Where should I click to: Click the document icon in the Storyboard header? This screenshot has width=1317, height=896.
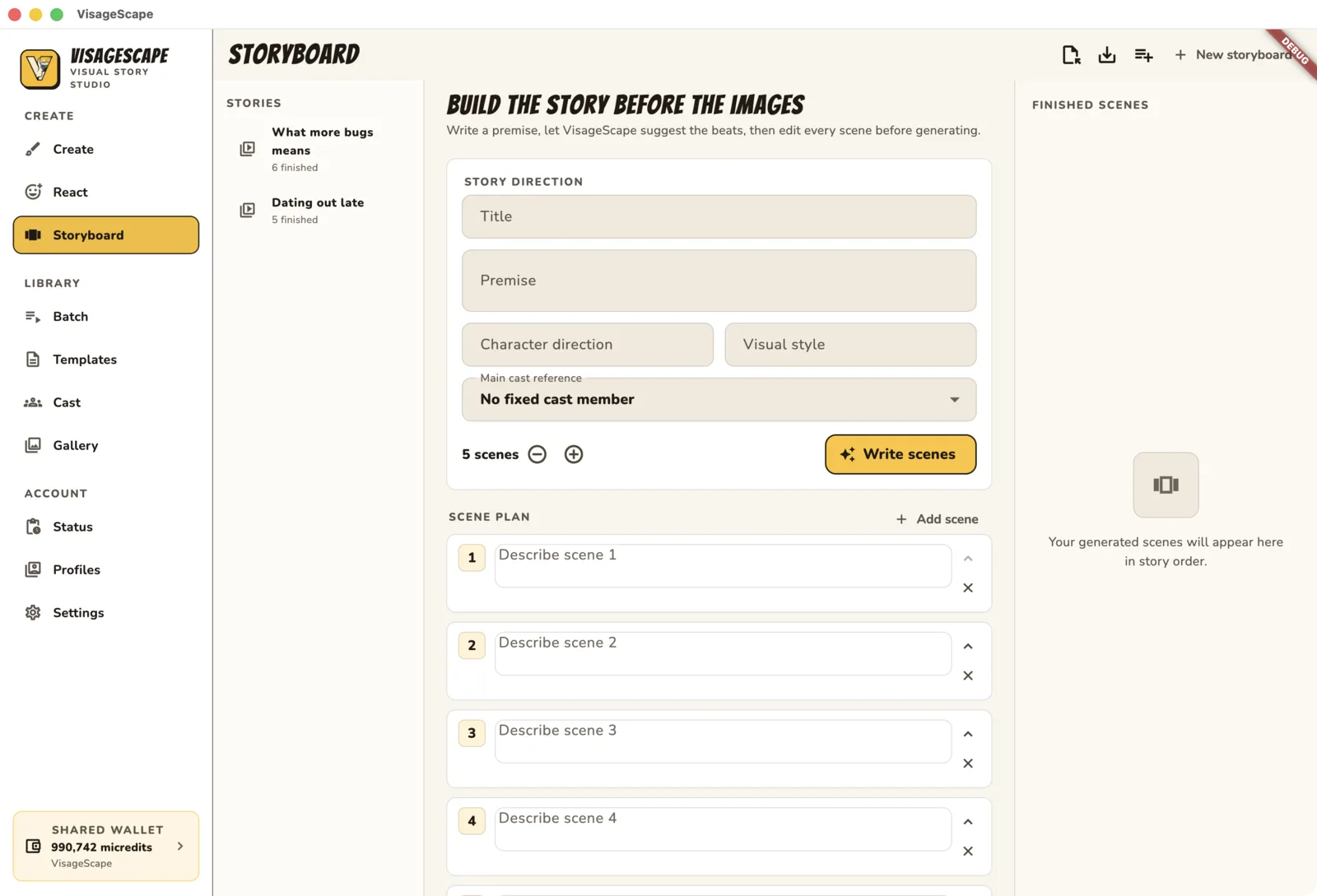click(x=1071, y=55)
